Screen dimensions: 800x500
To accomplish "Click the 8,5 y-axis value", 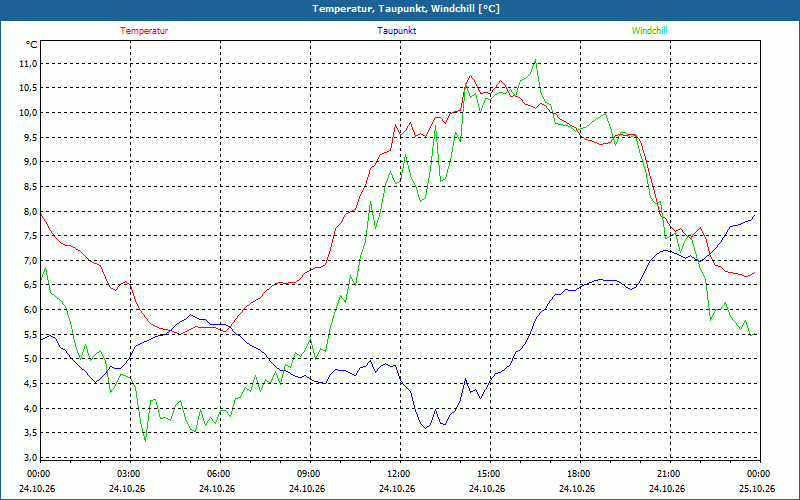I will [30, 187].
